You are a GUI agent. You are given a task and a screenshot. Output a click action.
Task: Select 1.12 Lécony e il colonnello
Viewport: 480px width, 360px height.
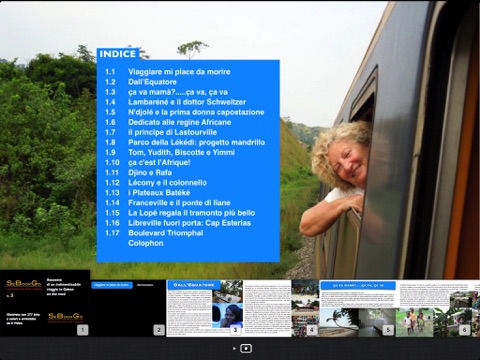point(156,183)
